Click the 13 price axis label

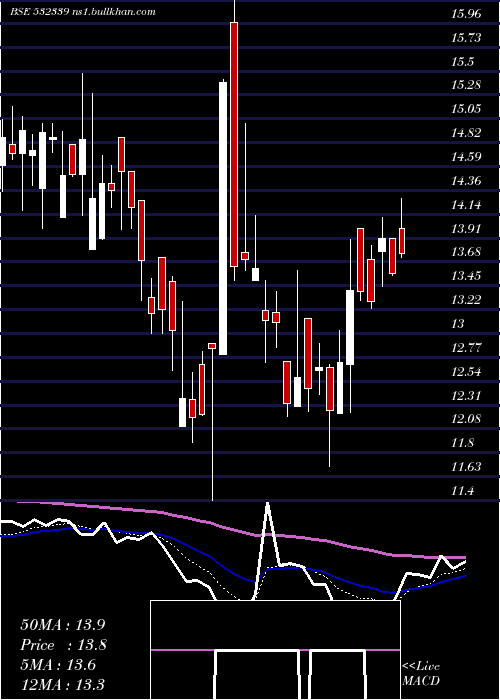(x=458, y=324)
